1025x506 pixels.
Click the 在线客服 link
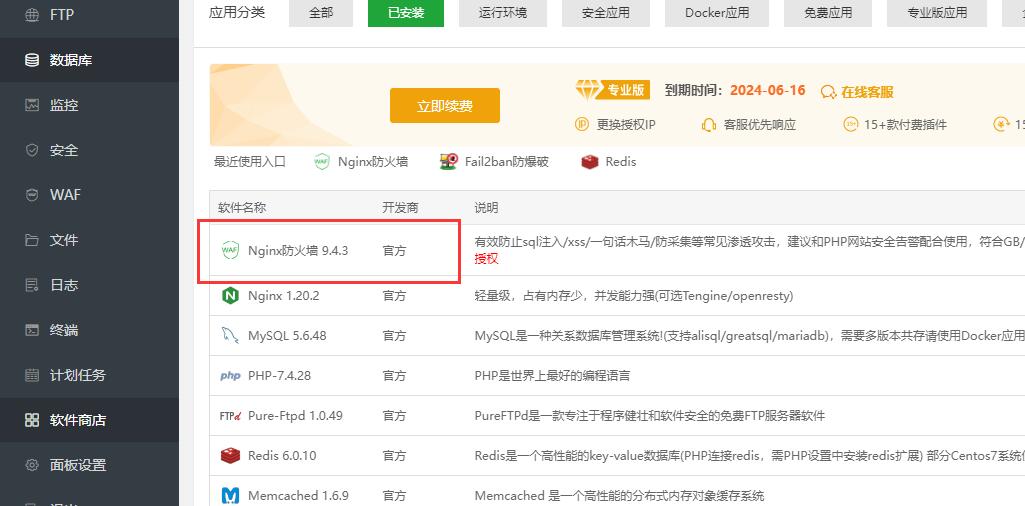(867, 92)
